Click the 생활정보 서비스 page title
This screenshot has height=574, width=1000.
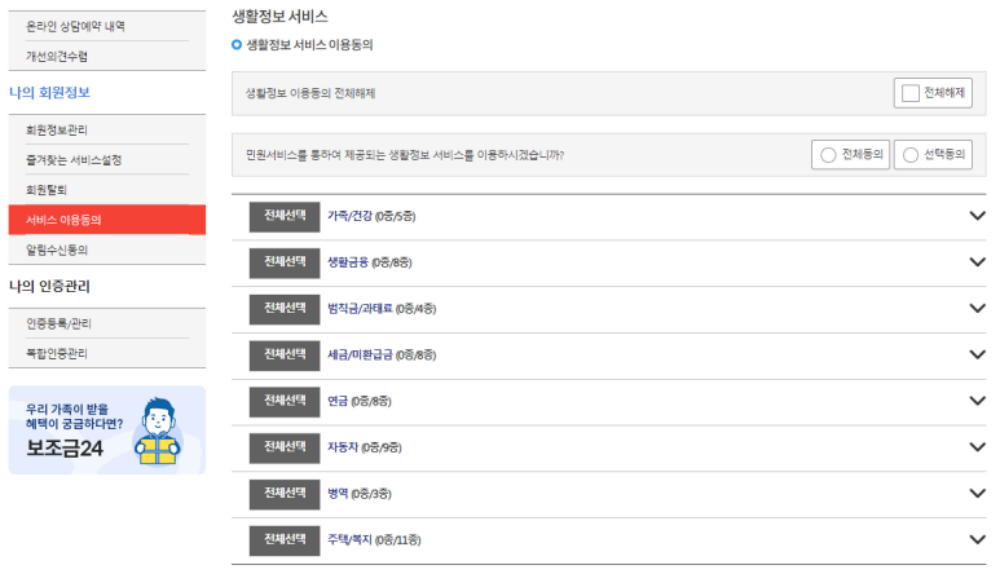[x=280, y=17]
